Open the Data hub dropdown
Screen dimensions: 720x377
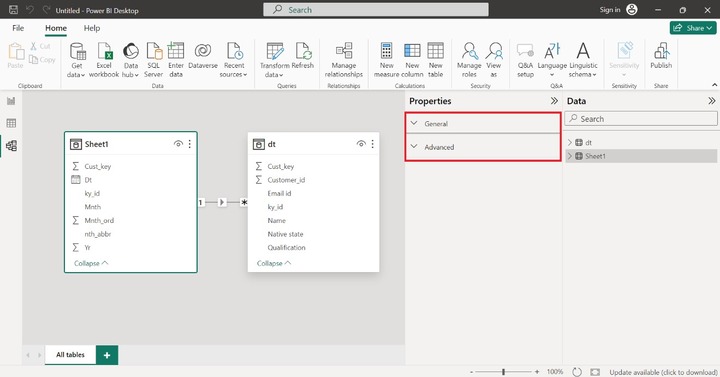point(131,60)
